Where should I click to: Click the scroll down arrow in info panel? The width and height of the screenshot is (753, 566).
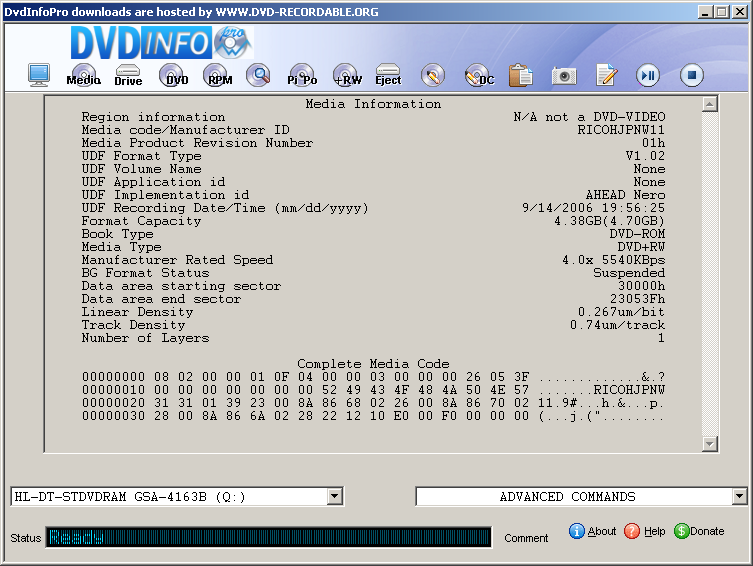(x=709, y=444)
